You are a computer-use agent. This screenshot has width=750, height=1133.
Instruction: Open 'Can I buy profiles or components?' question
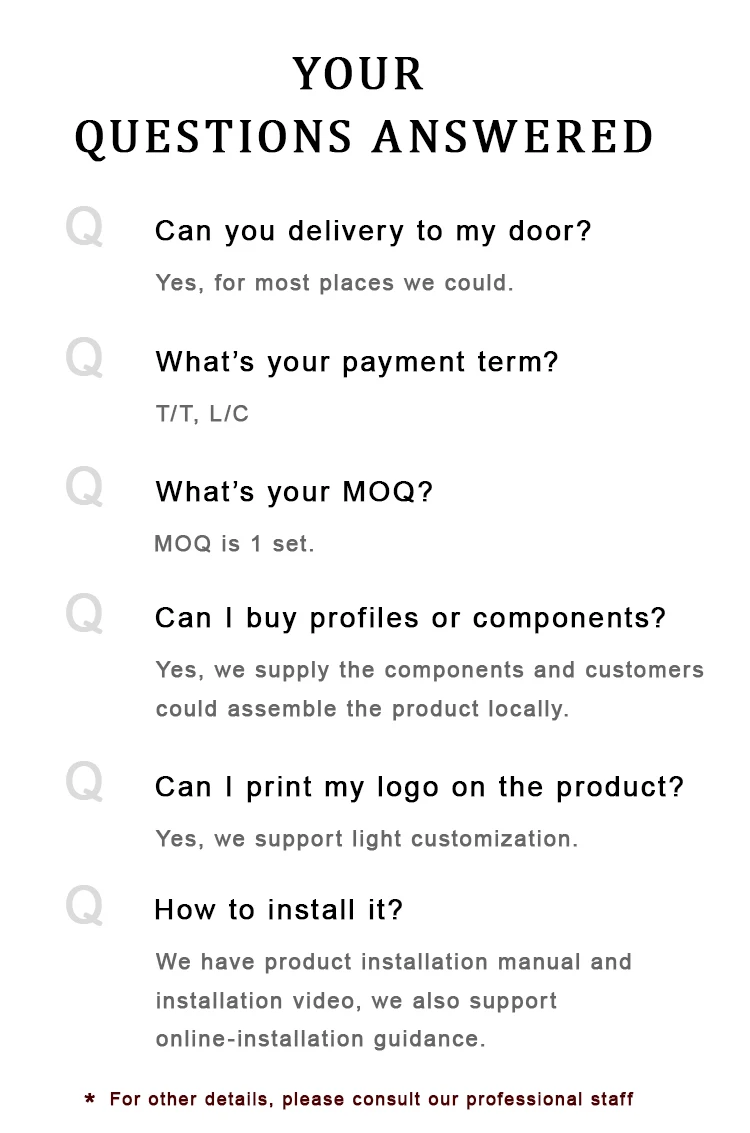(410, 618)
